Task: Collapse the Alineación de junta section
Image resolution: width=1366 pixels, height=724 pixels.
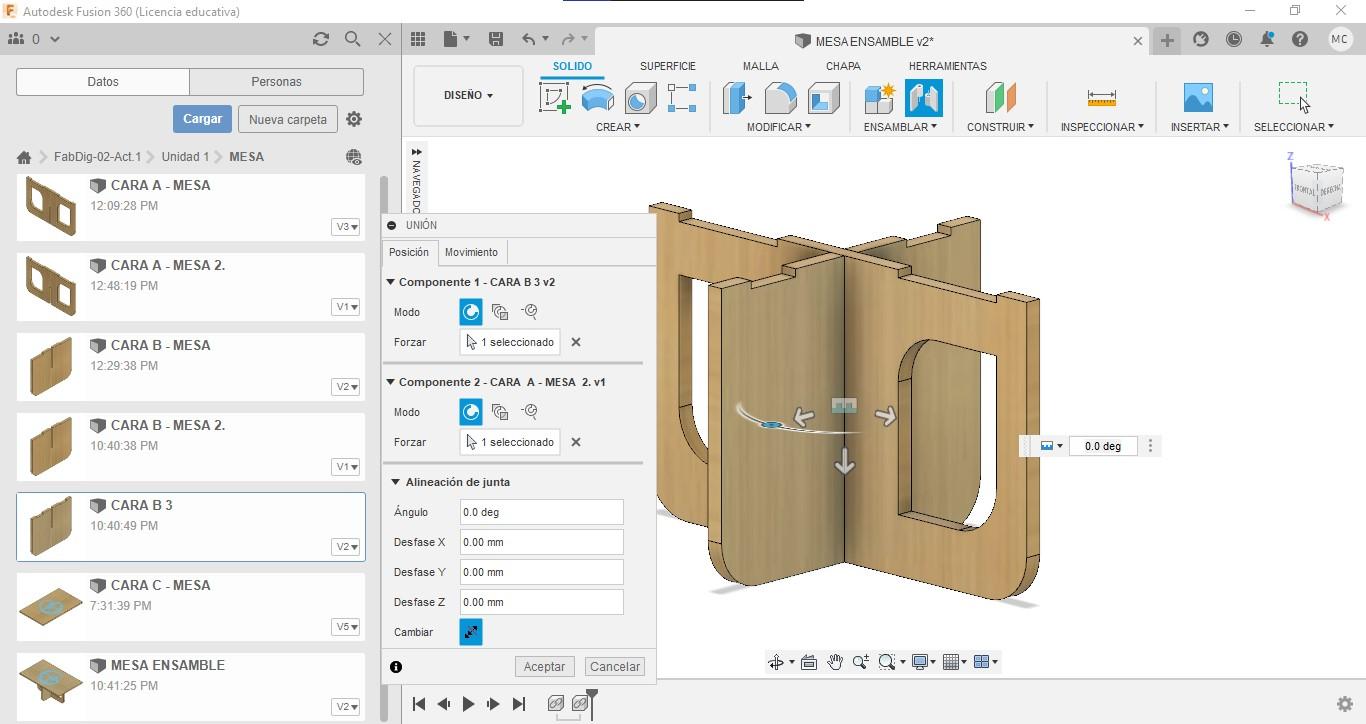Action: (396, 482)
